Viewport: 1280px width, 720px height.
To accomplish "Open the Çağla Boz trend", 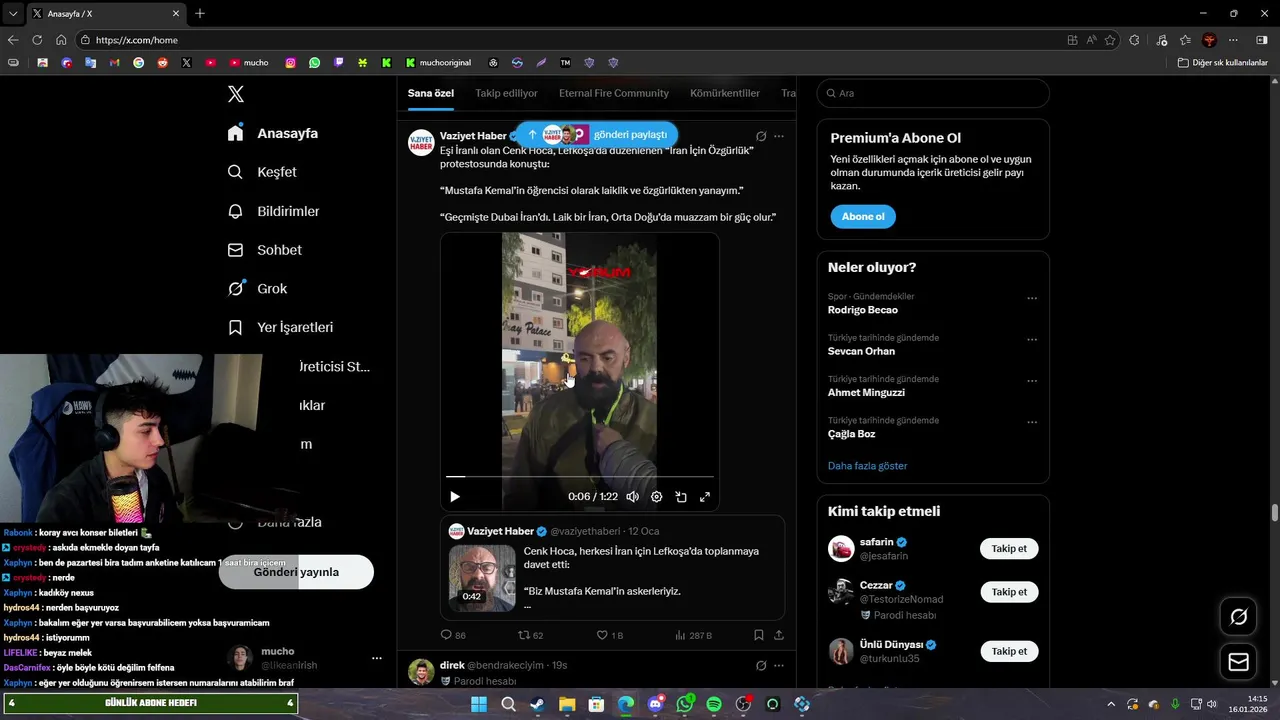I will (x=851, y=434).
